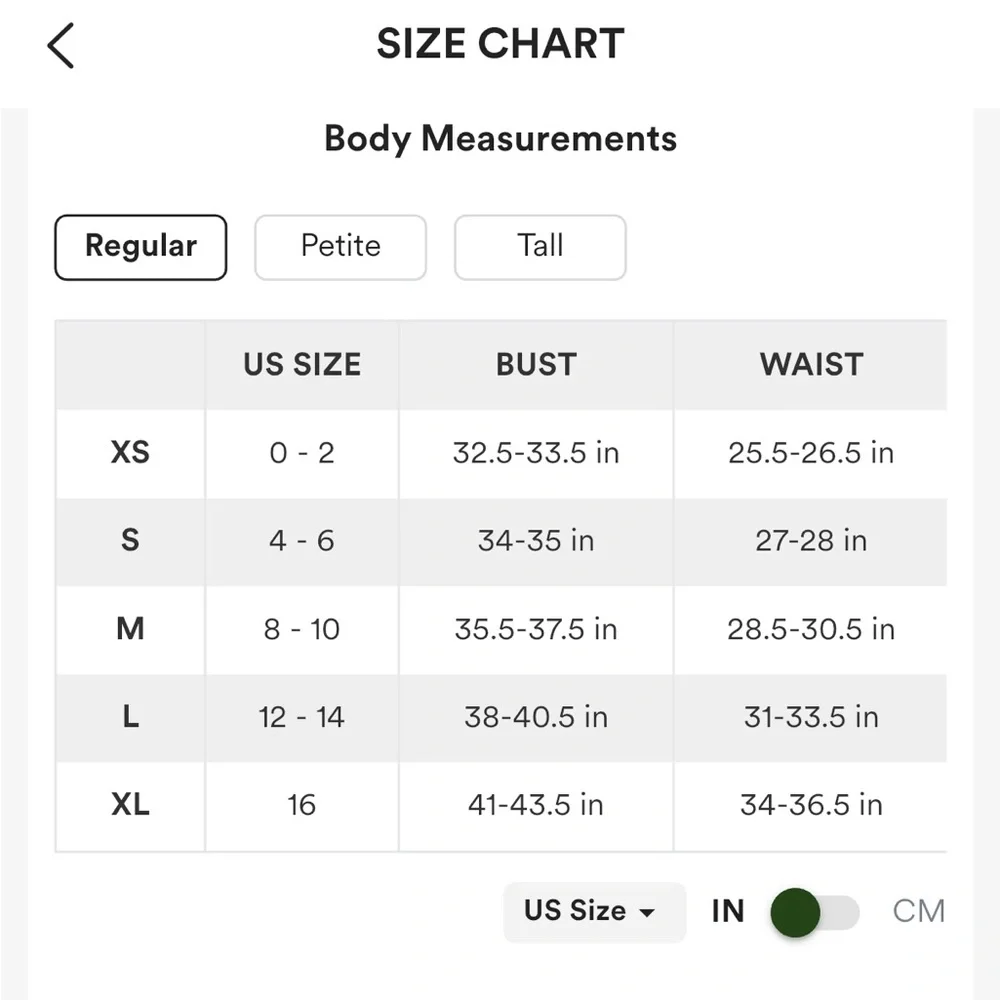Switch to the Petite tab
Viewport: 1000px width, 1000px height.
tap(340, 247)
